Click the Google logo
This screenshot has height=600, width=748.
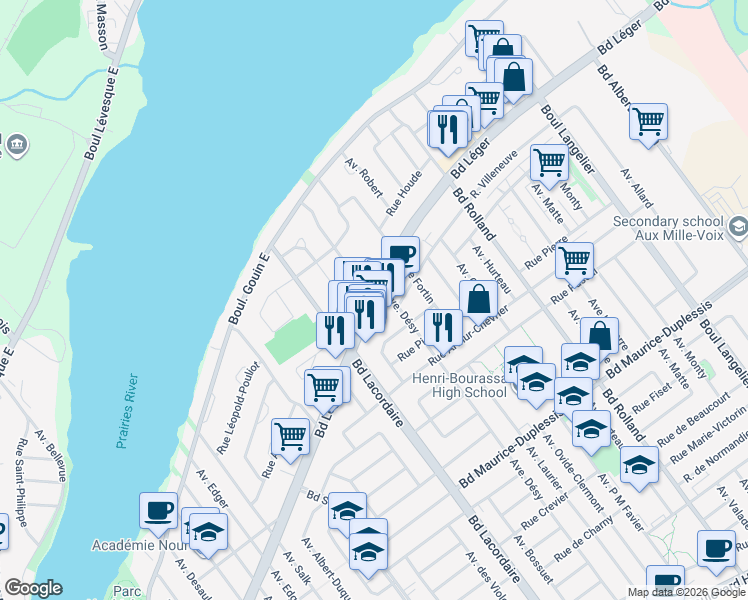coord(33,588)
